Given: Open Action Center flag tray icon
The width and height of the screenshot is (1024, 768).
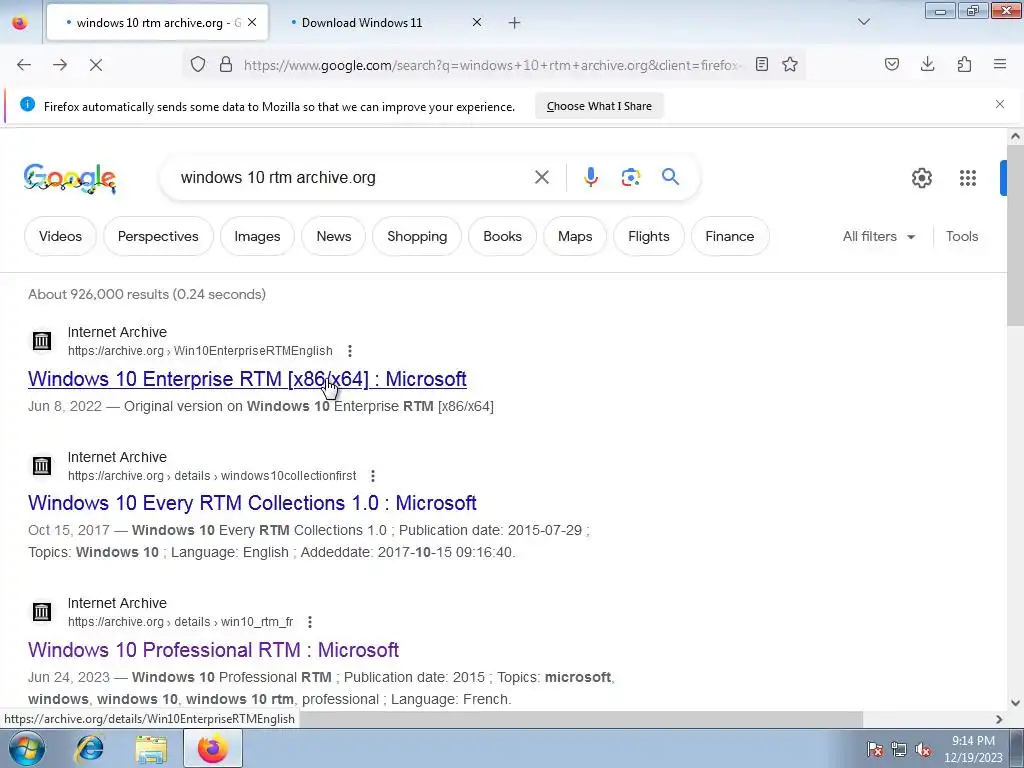Looking at the screenshot, I should pos(874,749).
